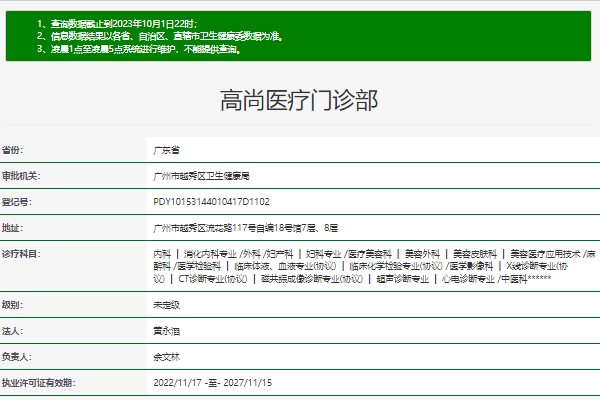The height and width of the screenshot is (400, 600).
Task: Select validity dates 2022/11/17 -至- 2027/11/15
Action: coord(212,383)
